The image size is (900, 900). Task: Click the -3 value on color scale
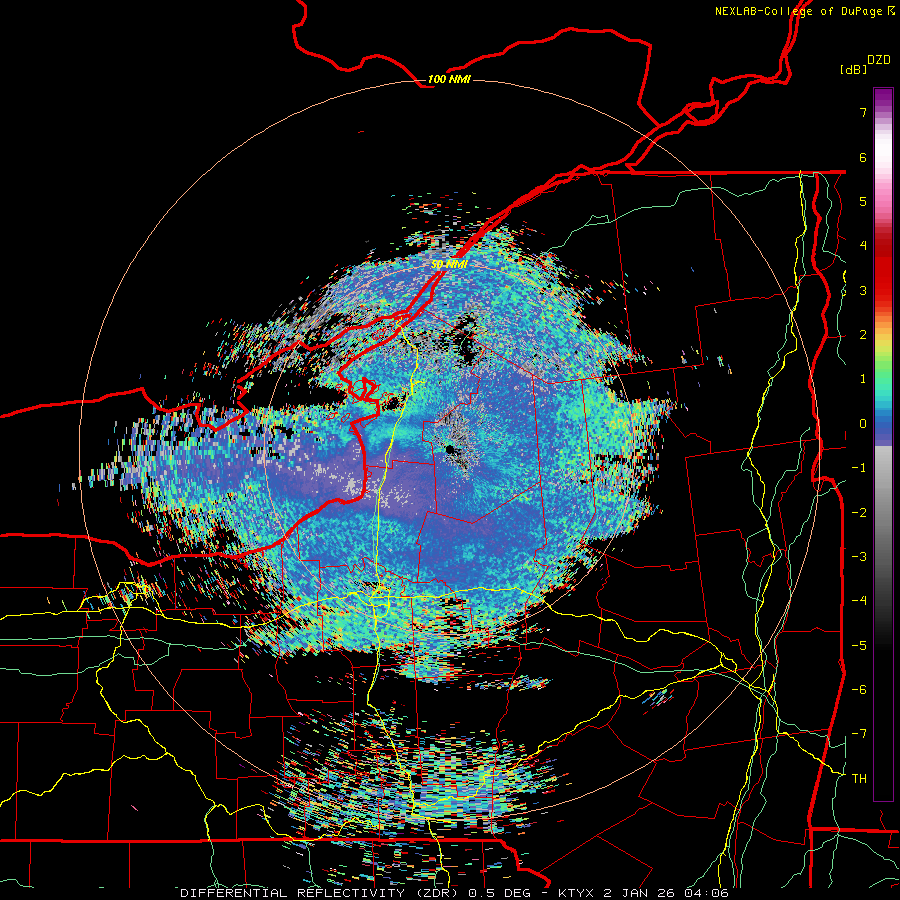coord(859,557)
